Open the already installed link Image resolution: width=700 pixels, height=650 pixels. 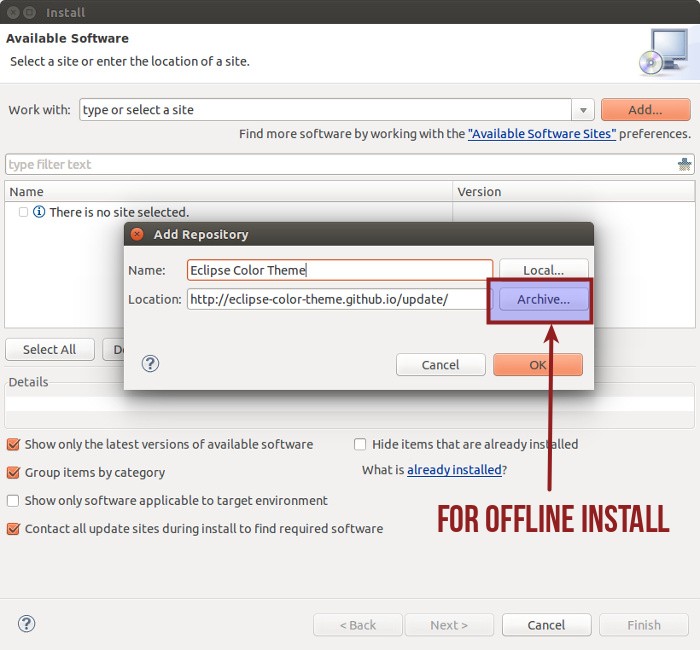(454, 470)
